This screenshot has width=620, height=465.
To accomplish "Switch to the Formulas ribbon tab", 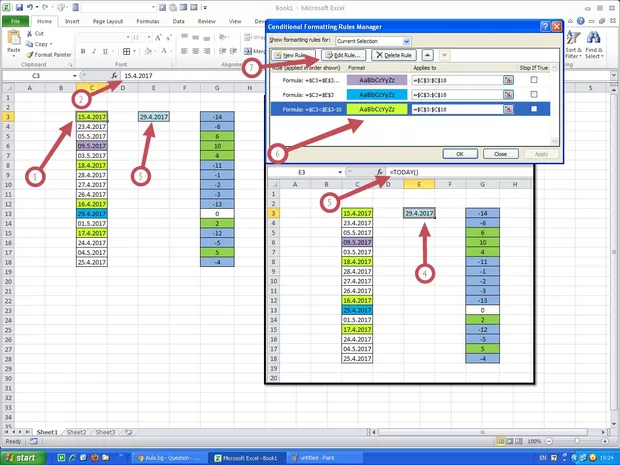I will click(147, 21).
